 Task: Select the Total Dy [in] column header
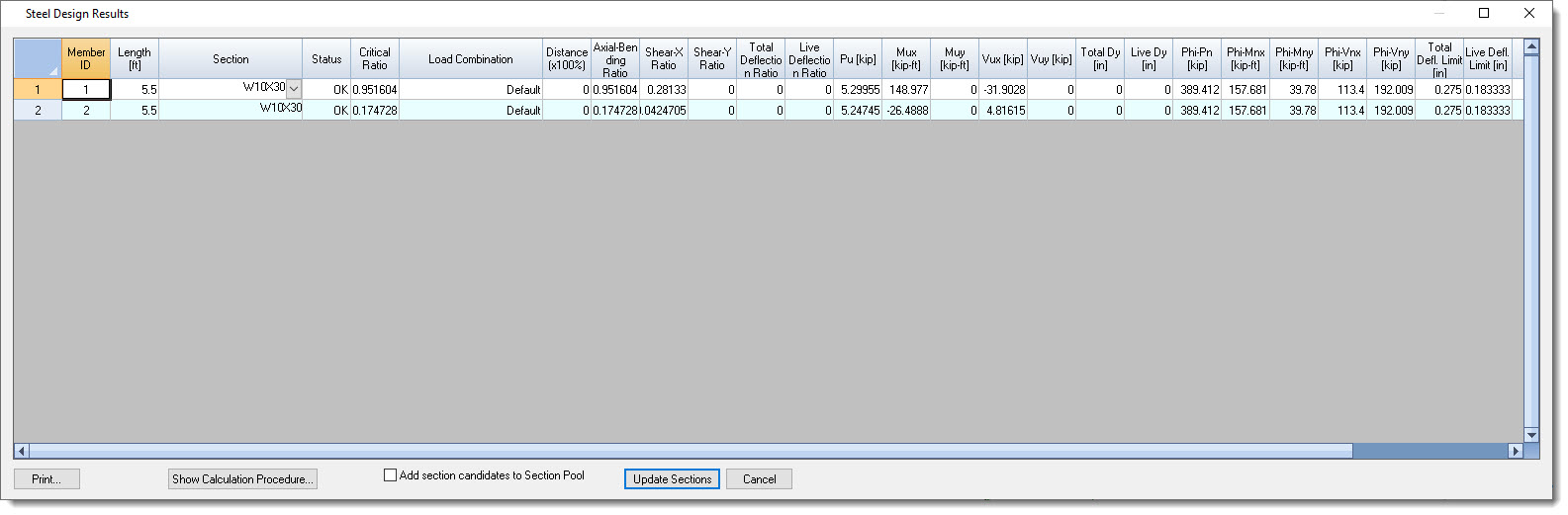[x=1100, y=59]
